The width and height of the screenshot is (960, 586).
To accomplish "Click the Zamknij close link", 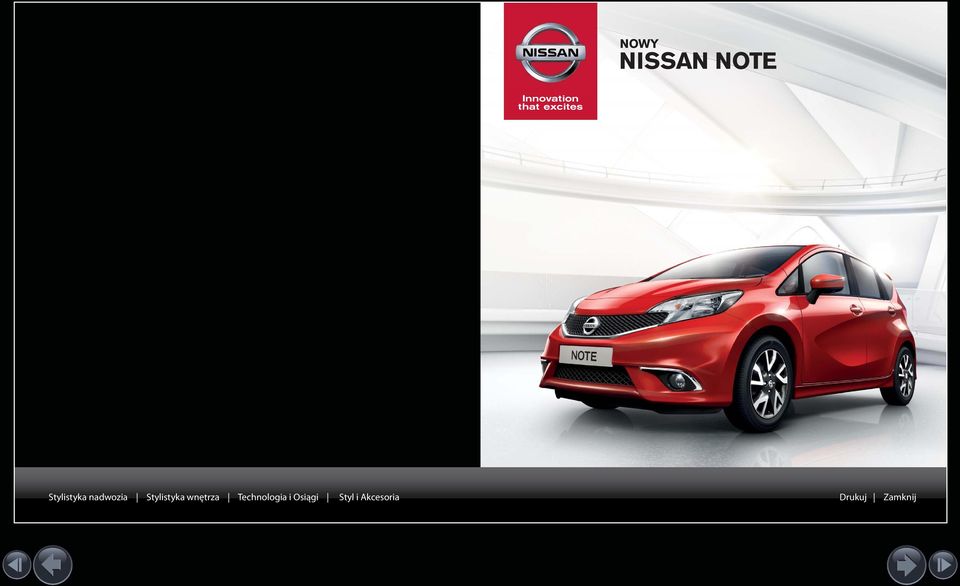I will pyautogui.click(x=900, y=497).
